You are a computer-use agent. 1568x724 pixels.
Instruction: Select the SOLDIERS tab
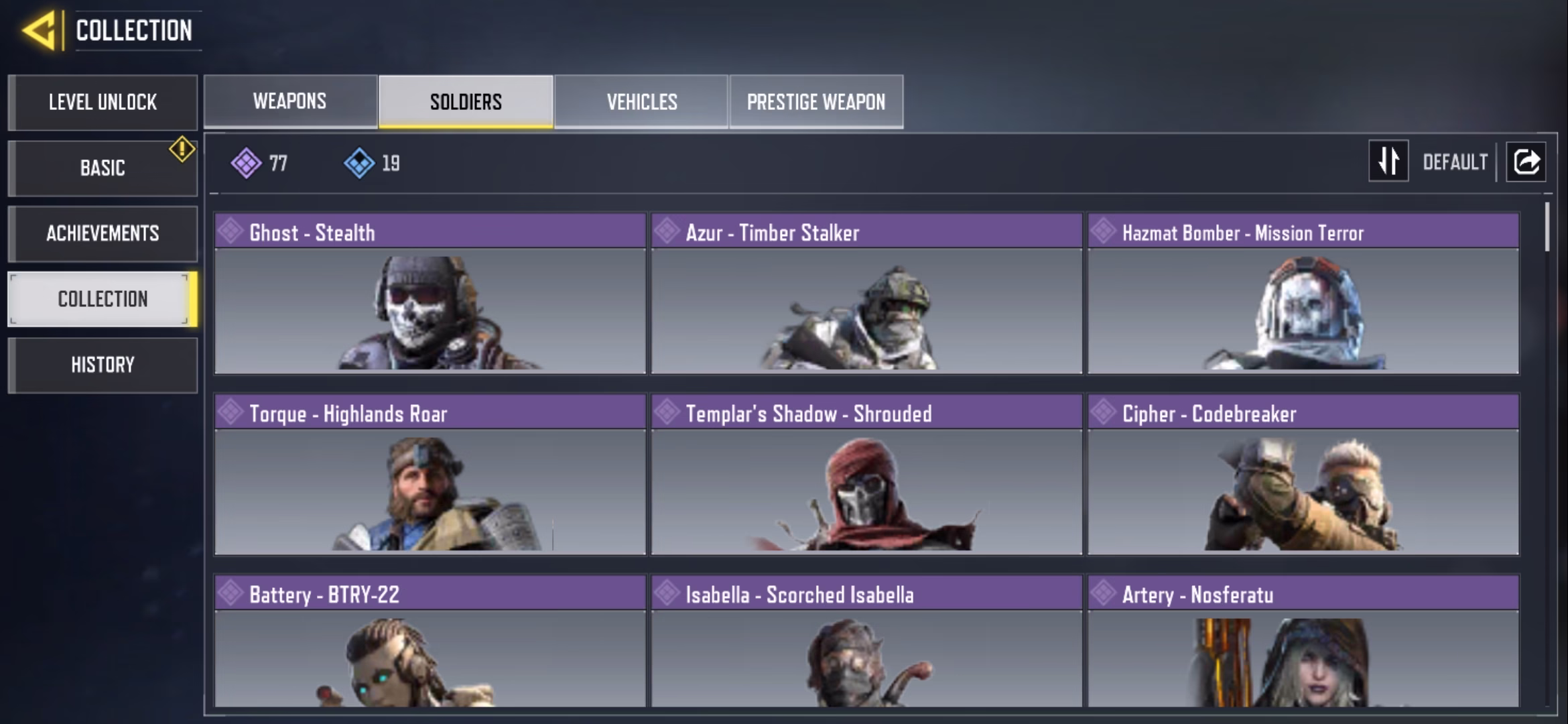466,101
